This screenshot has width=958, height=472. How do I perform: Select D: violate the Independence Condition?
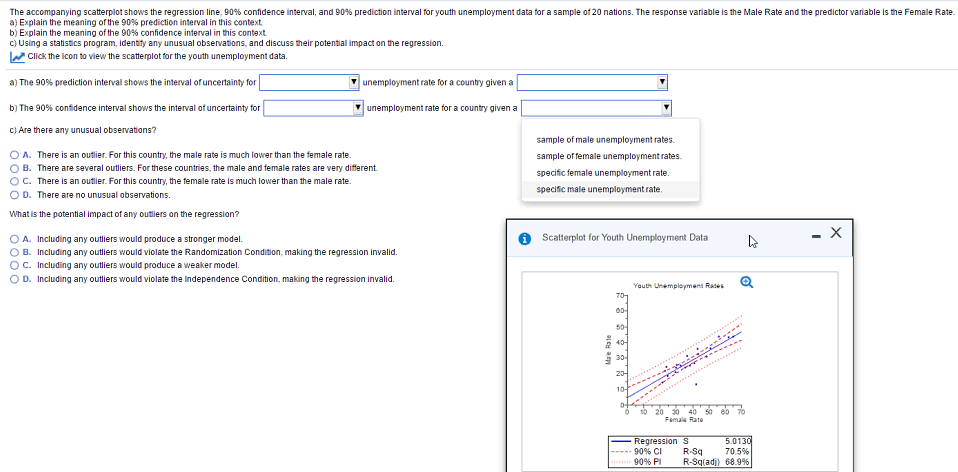pos(15,279)
